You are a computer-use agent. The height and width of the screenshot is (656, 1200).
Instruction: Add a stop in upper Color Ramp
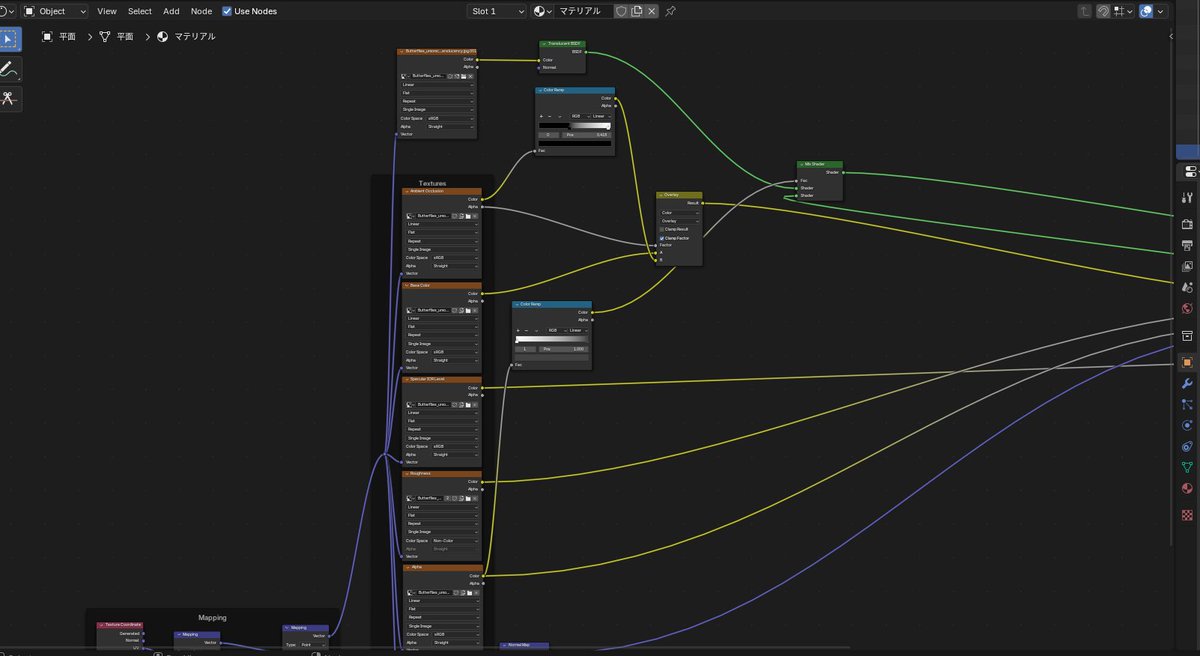541,115
